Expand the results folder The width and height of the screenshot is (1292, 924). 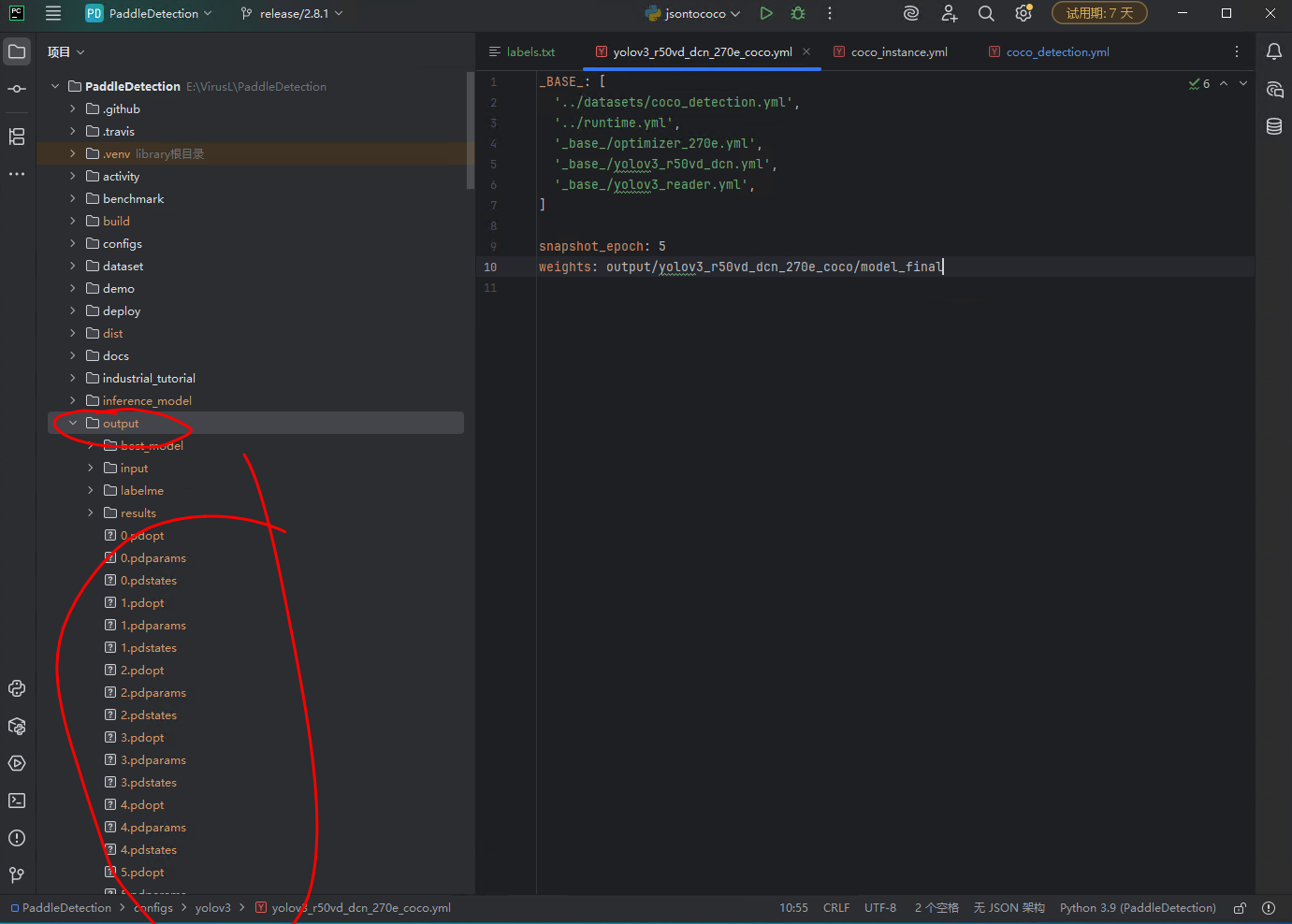pyautogui.click(x=91, y=513)
